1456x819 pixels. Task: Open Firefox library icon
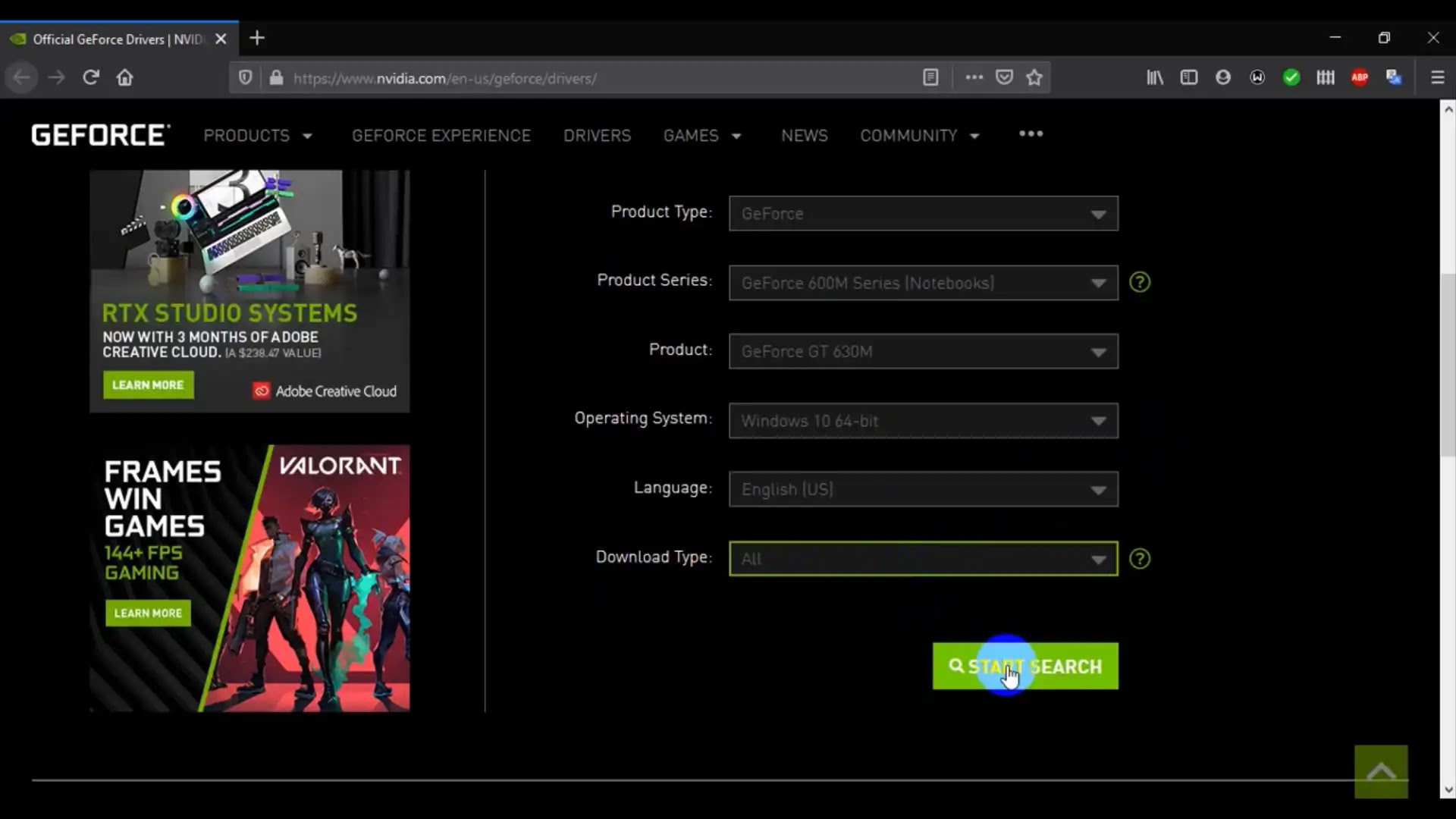1154,77
